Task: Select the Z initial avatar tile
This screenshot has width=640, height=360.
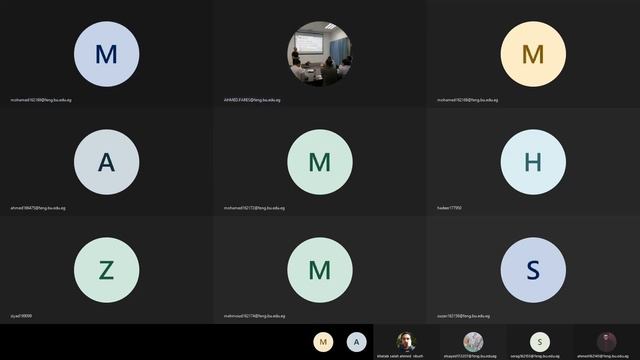Action: tap(107, 270)
